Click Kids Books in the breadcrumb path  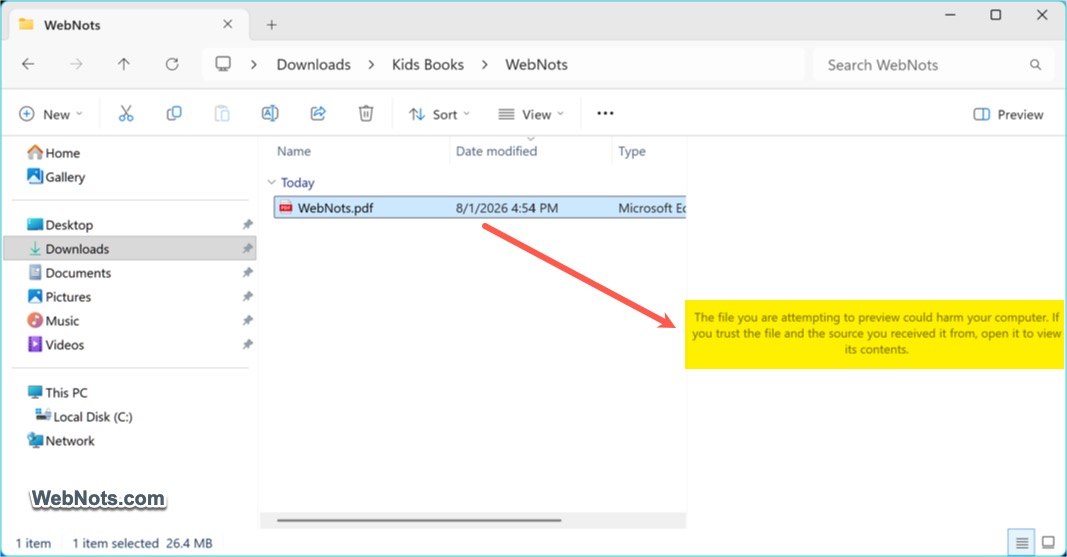pos(428,65)
